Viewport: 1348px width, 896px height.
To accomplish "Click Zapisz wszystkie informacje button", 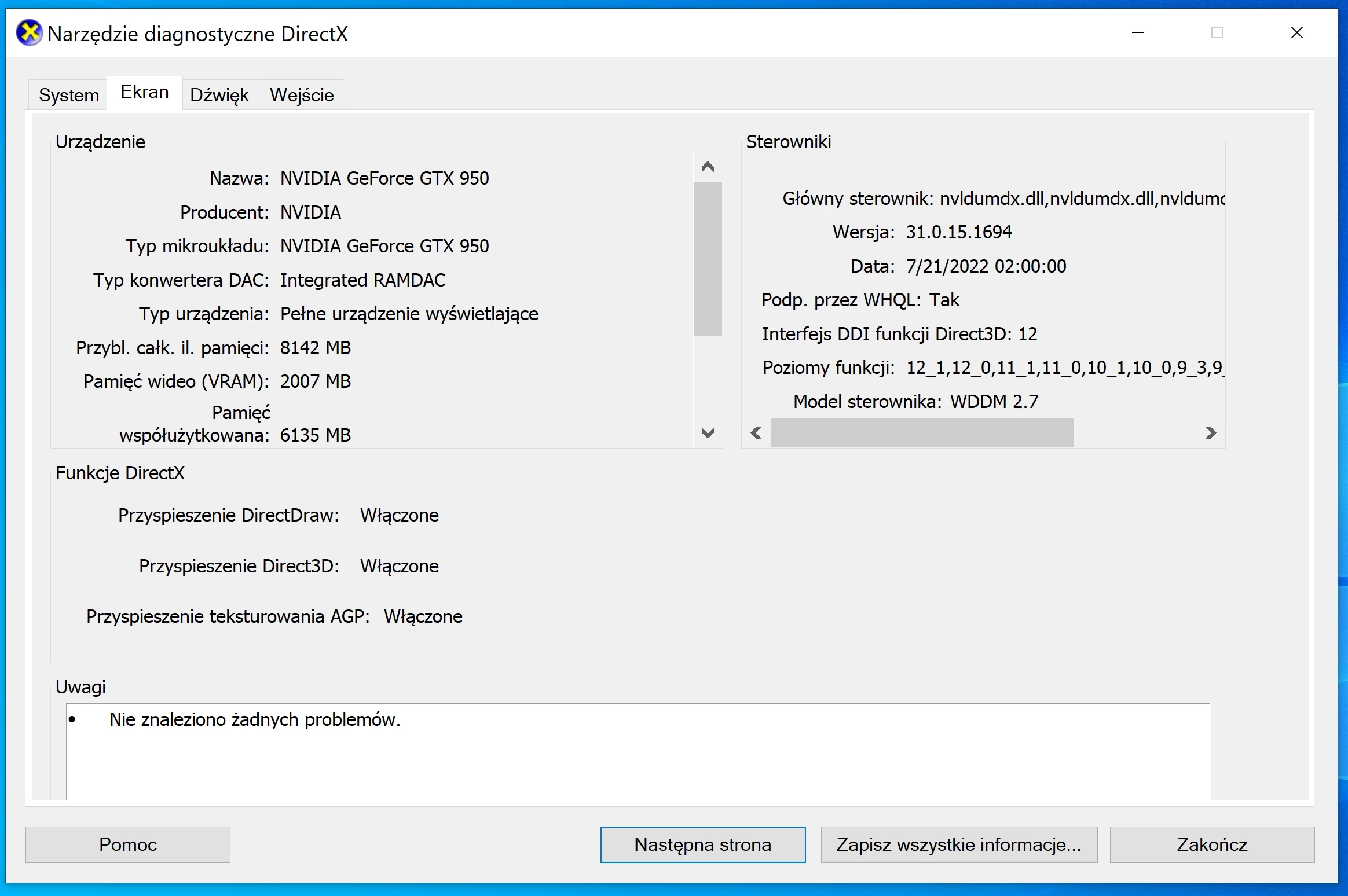I will coord(958,844).
